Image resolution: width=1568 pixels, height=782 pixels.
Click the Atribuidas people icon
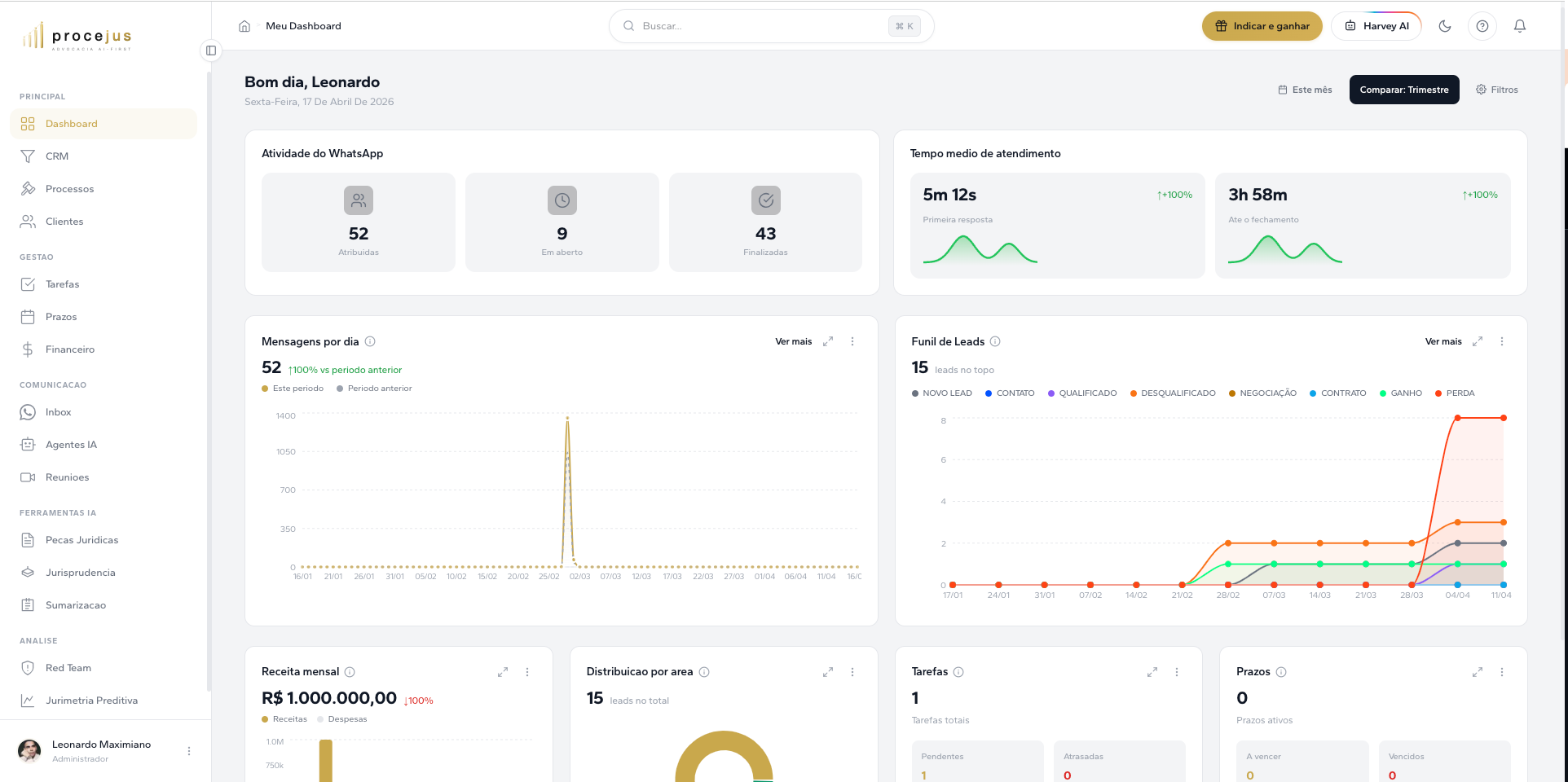point(359,200)
